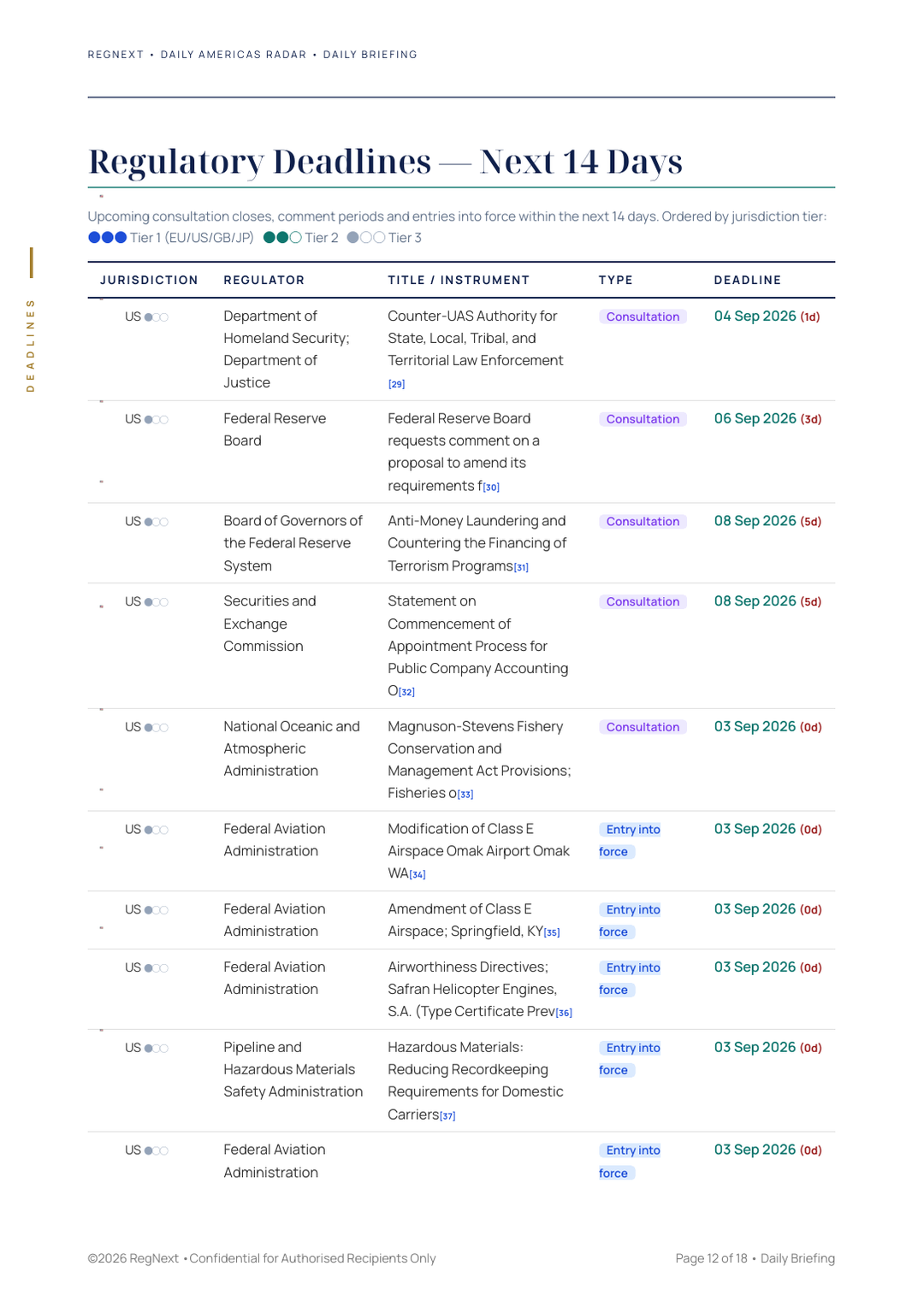This screenshot has height=1307, width=924.
Task: Click the Tier 3 grey dots legend icon
Action: (x=366, y=238)
